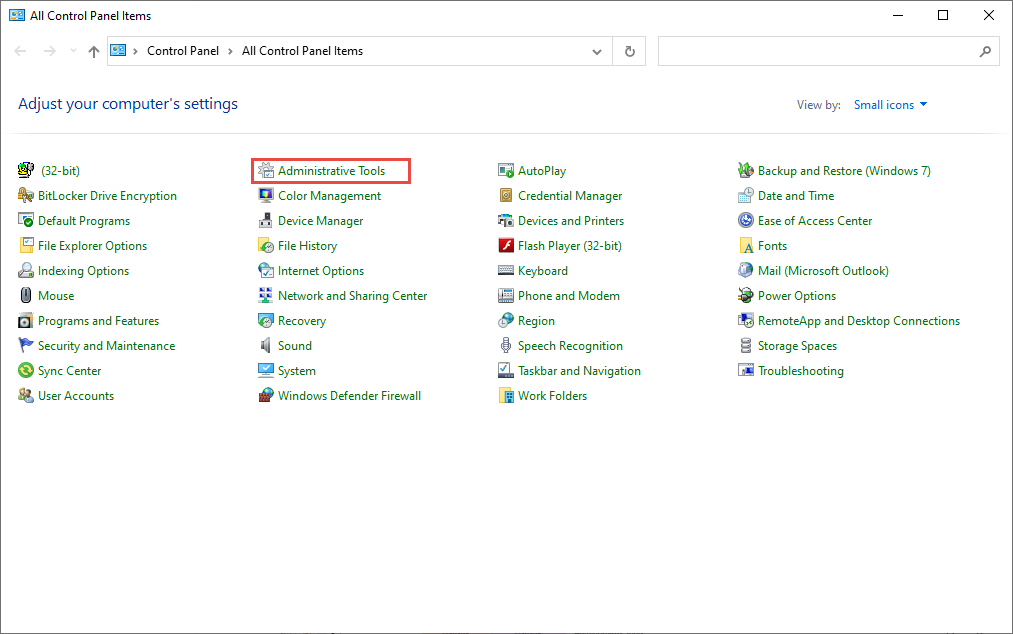The image size is (1013, 634).
Task: Expand the address bar history dropdown
Action: click(x=597, y=52)
